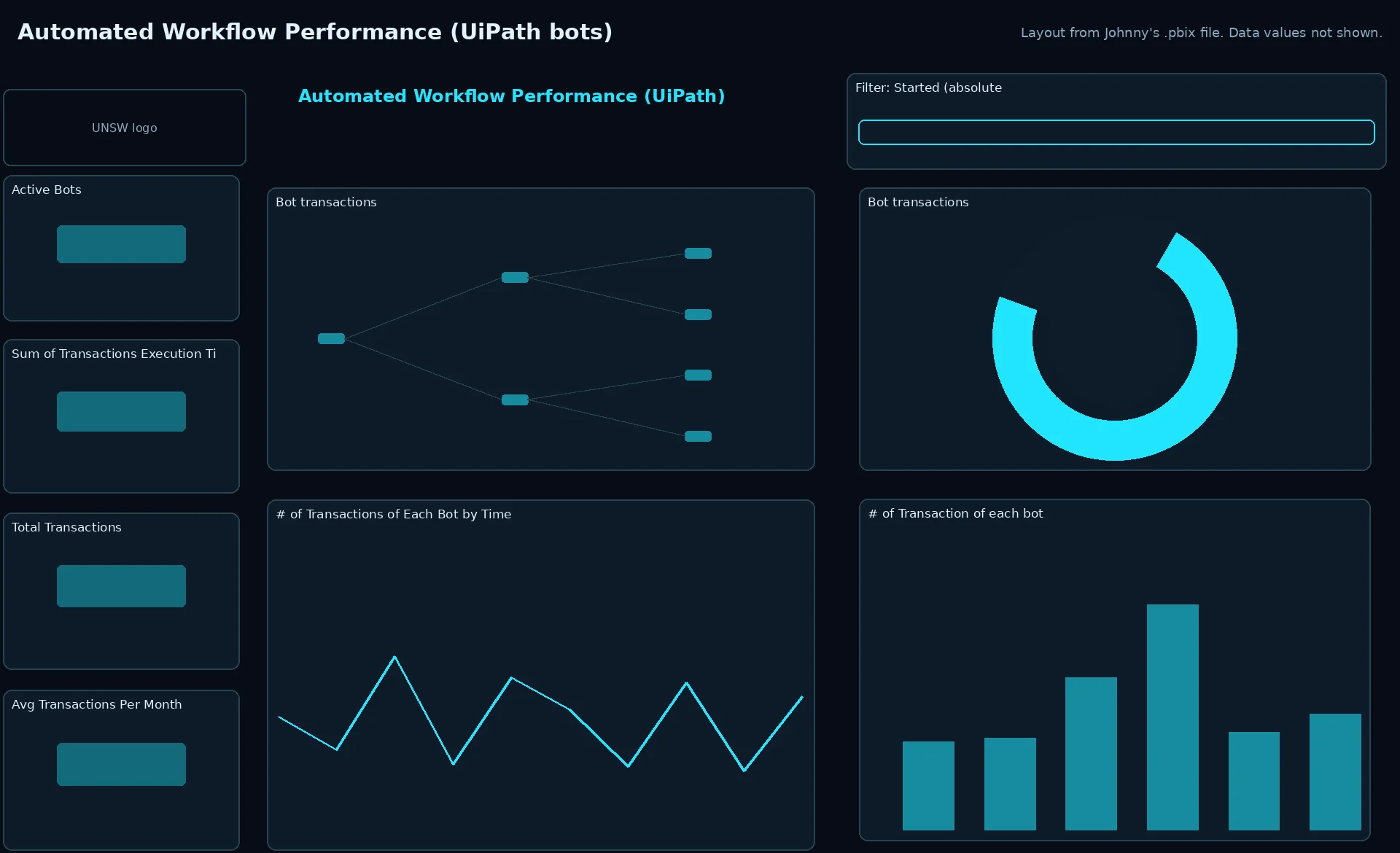Select the root node of decomposition tree
The height and width of the screenshot is (853, 1400).
coord(331,338)
